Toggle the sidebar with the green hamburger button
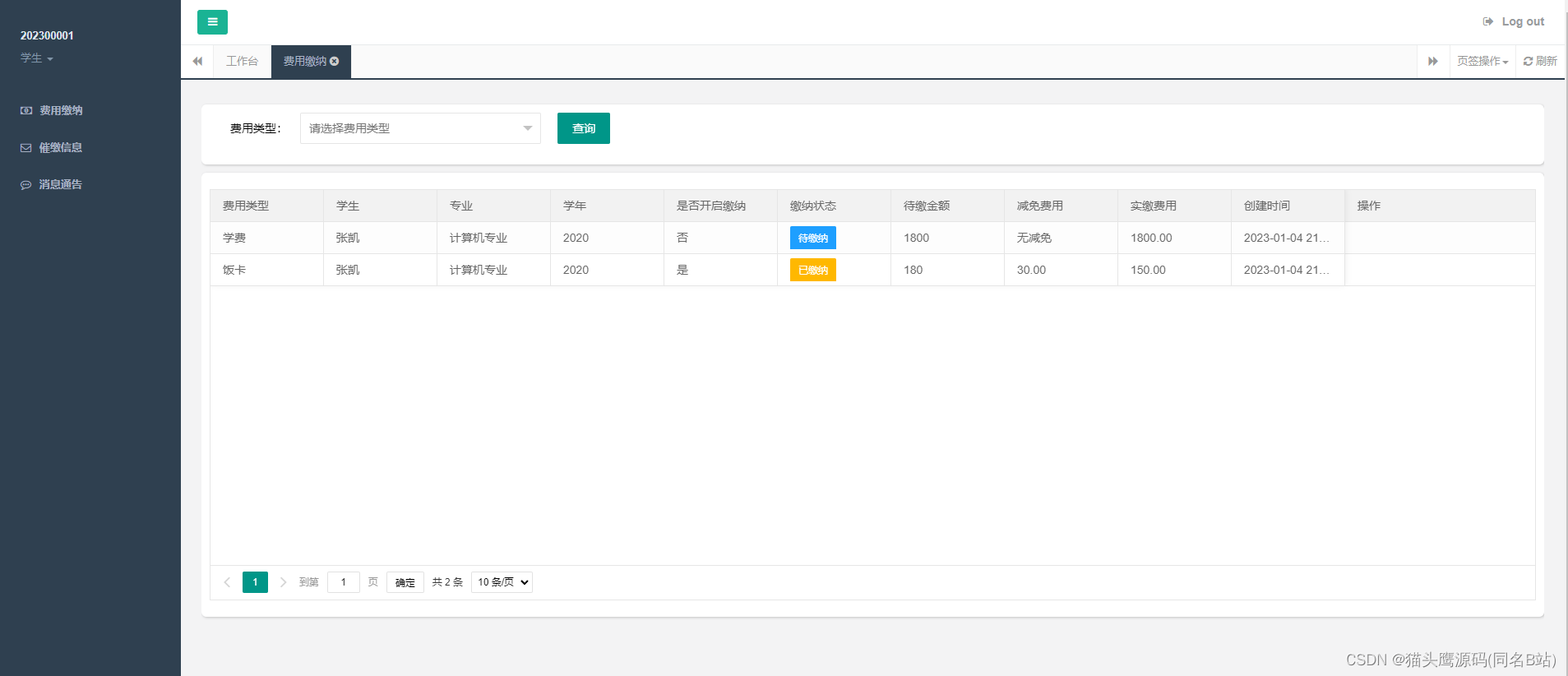 pos(212,22)
